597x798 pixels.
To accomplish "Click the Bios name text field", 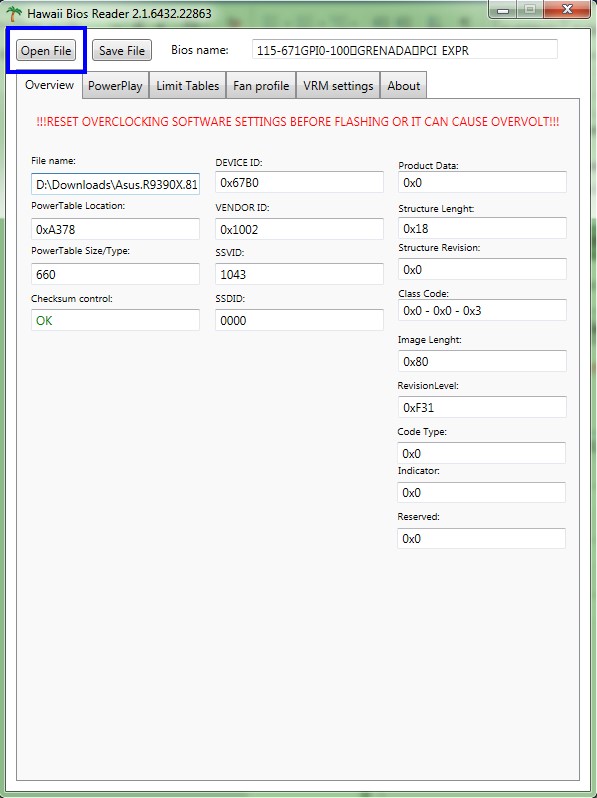I will pos(405,50).
